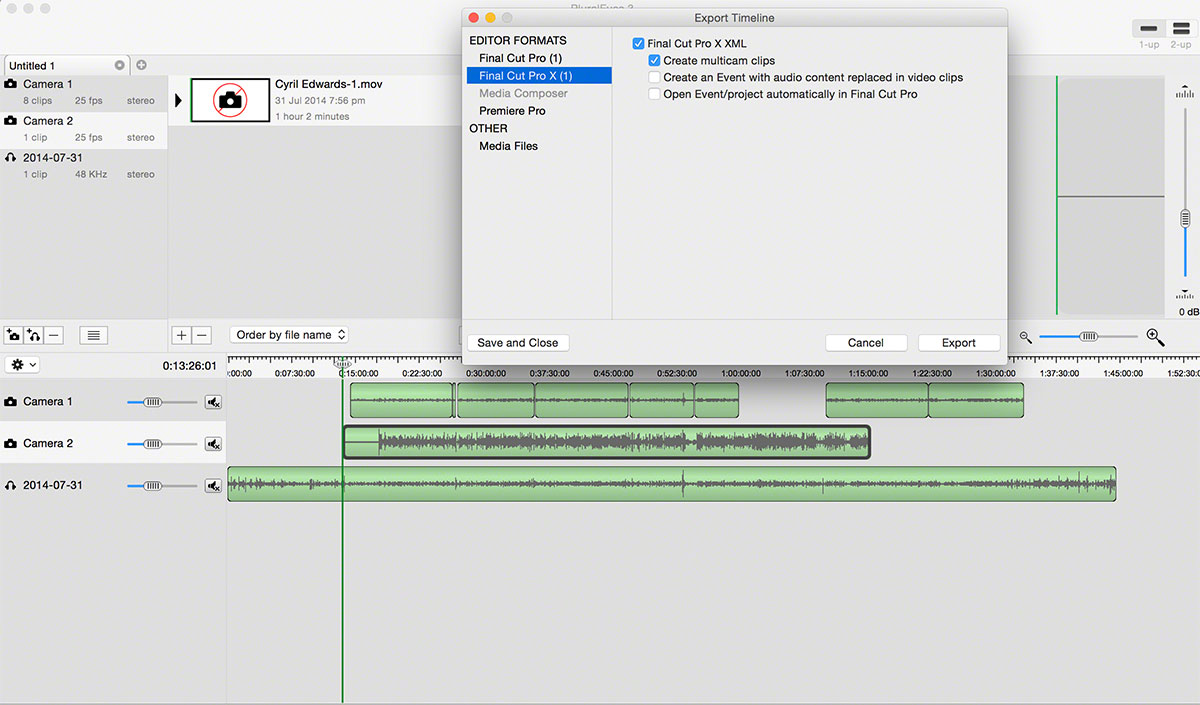Click the minus button left of Order by file name
This screenshot has height=705, width=1200.
202,335
